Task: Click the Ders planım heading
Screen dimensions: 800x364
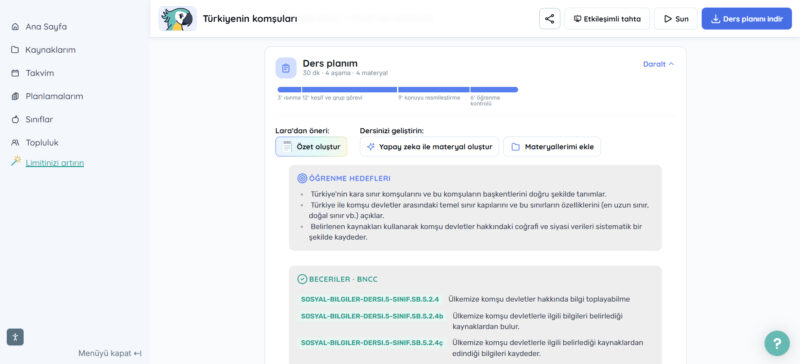Action: 330,63
